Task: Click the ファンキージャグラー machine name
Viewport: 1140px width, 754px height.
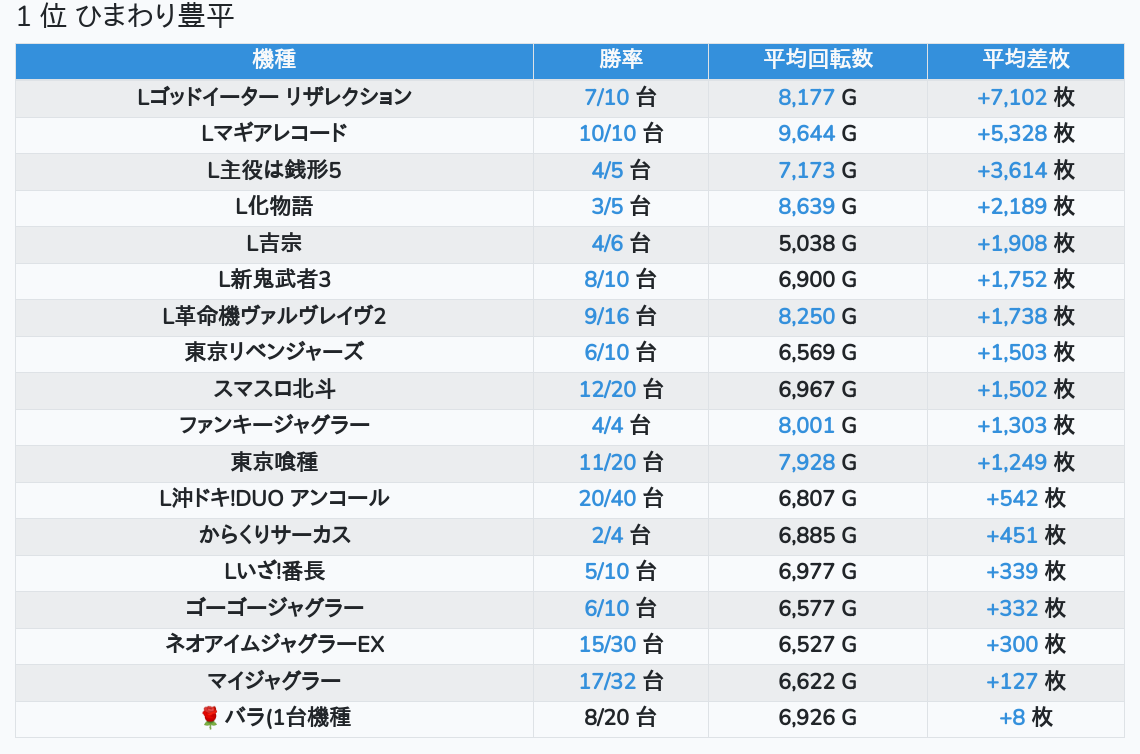Action: point(274,425)
